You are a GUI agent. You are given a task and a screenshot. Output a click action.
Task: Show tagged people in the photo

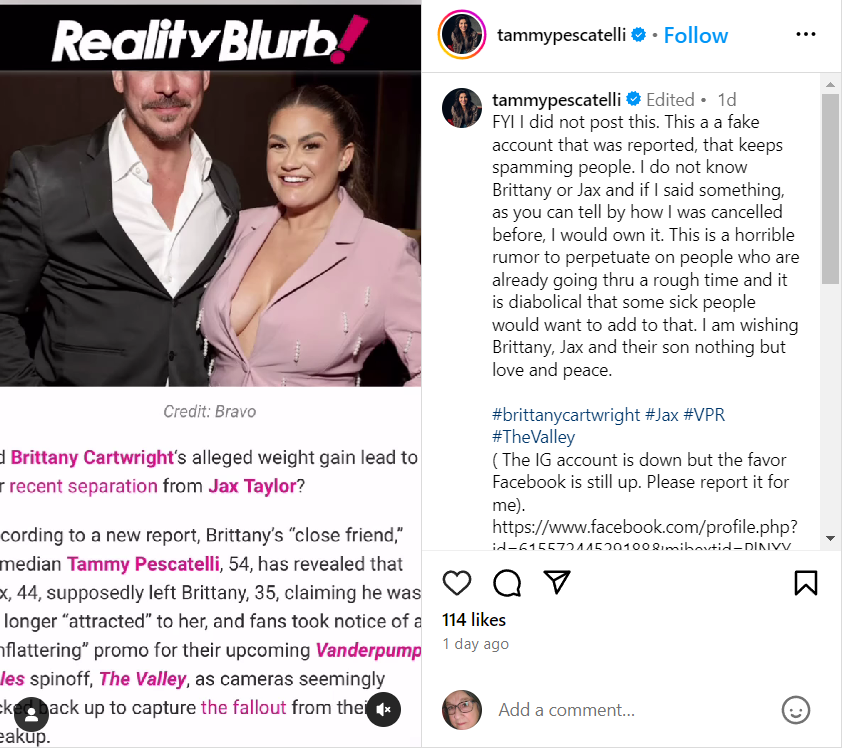pos(31,714)
